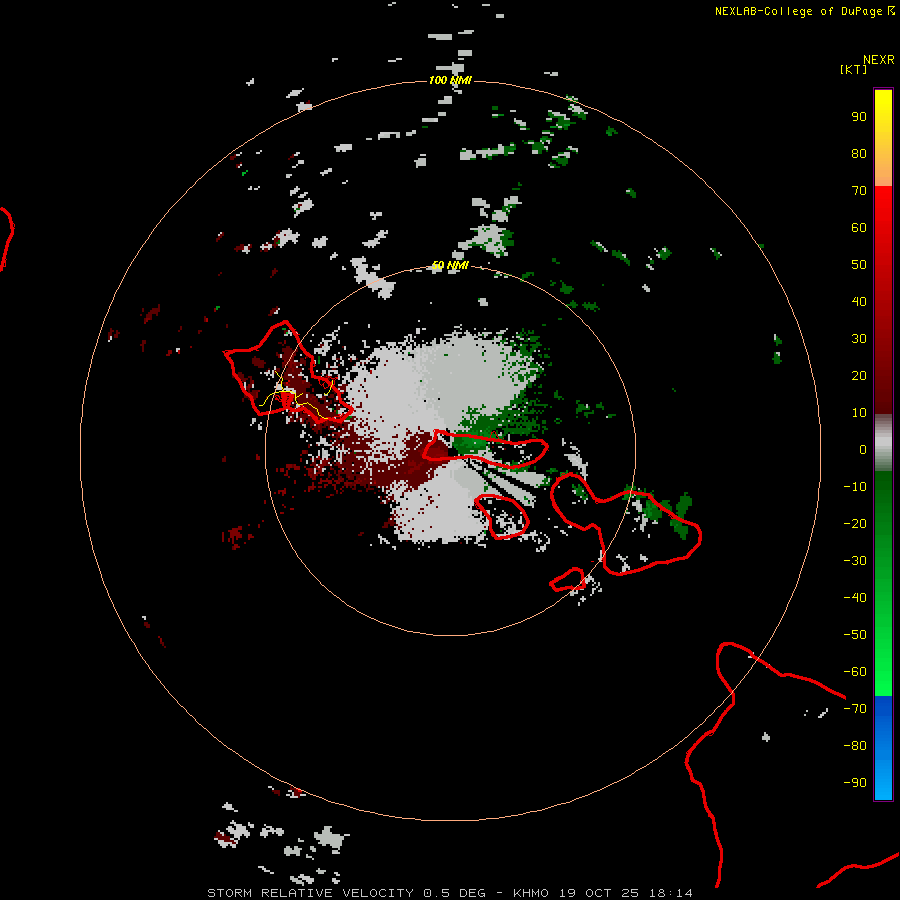900x900 pixels.
Task: Click the Storm Relative Velocity caption text
Action: 449,893
